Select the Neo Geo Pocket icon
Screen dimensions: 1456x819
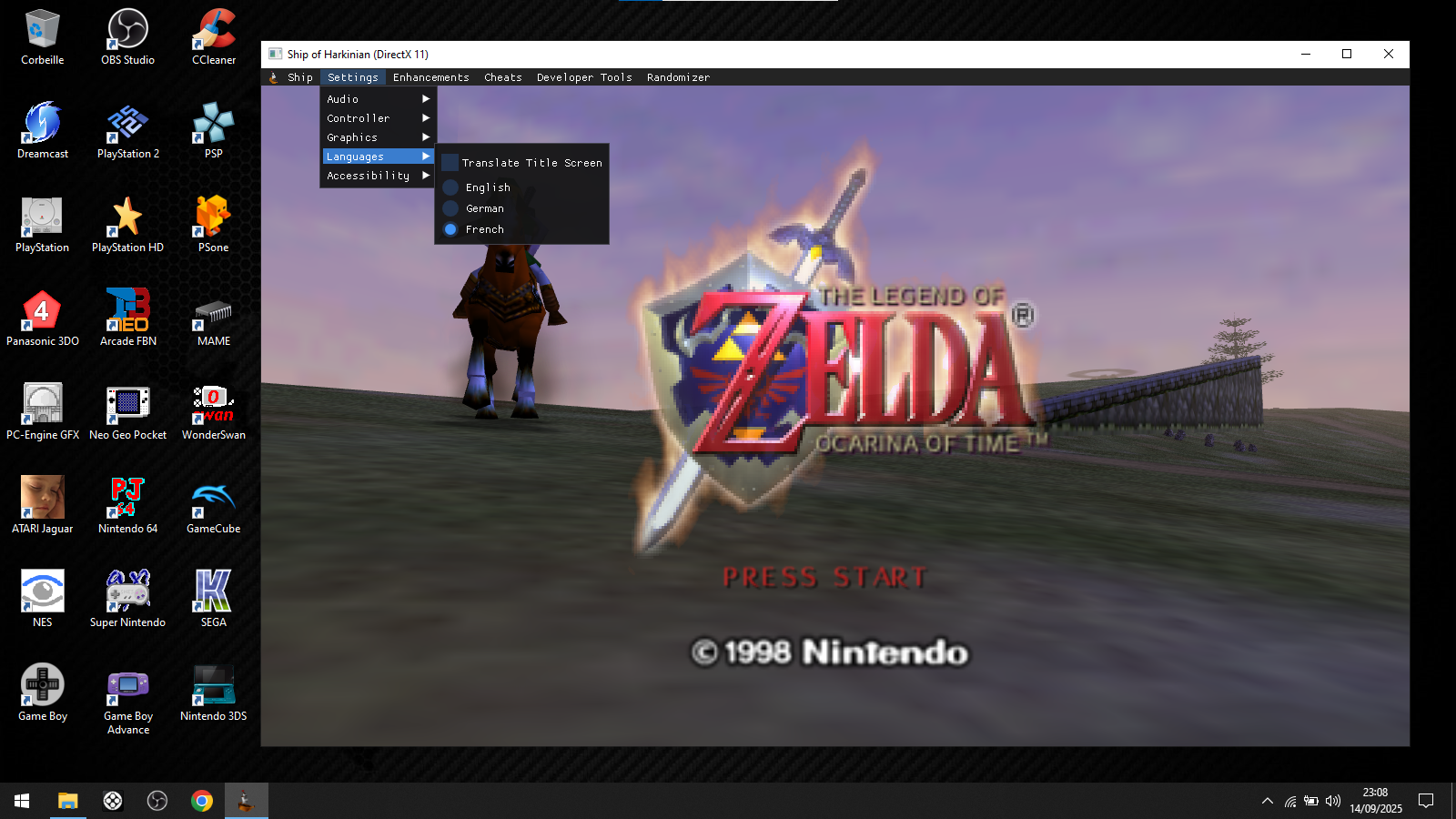coord(127,412)
